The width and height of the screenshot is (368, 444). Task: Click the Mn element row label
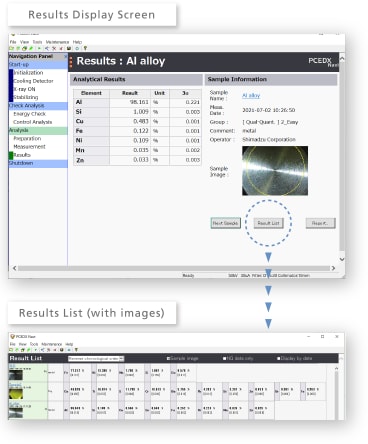point(80,150)
